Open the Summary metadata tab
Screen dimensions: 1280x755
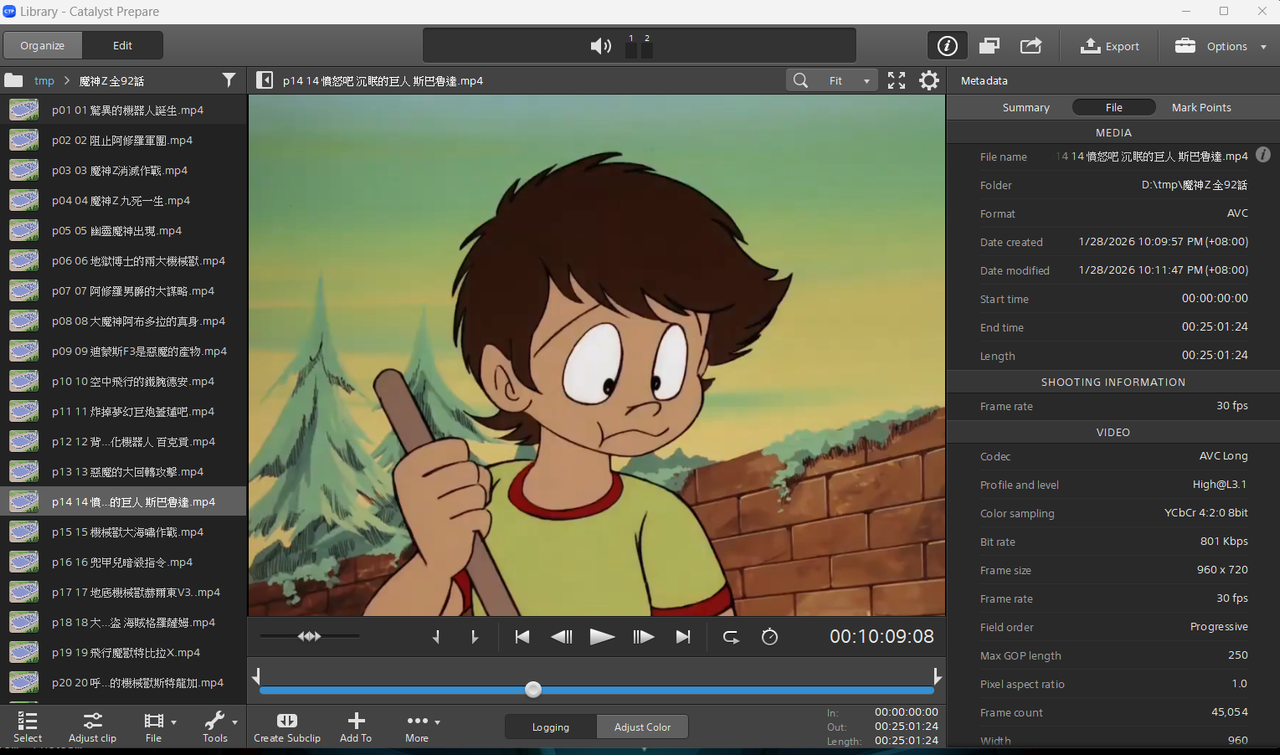[x=1026, y=107]
